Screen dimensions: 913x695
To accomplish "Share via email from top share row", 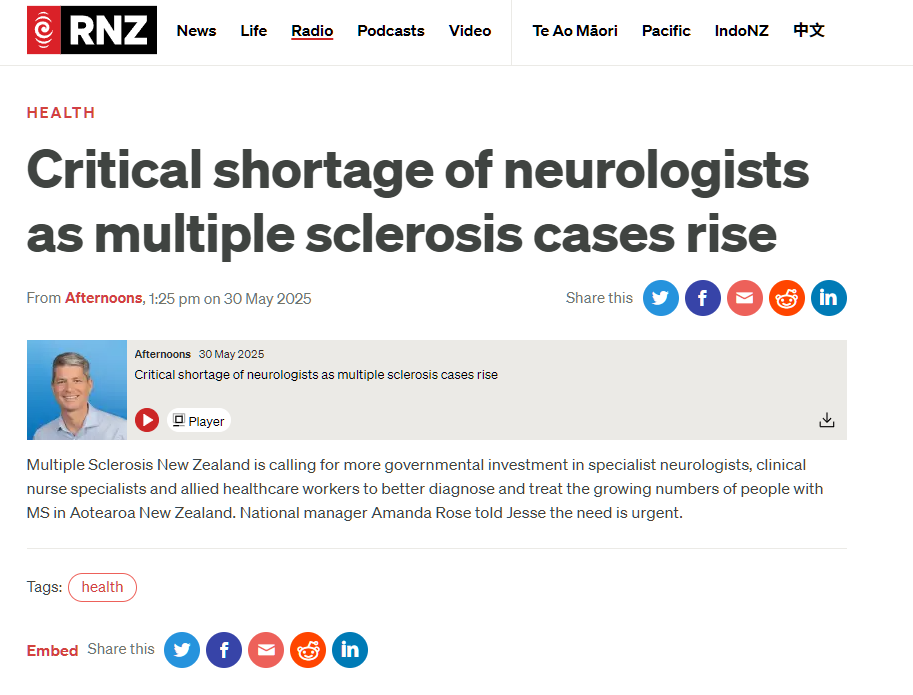I will click(x=745, y=298).
